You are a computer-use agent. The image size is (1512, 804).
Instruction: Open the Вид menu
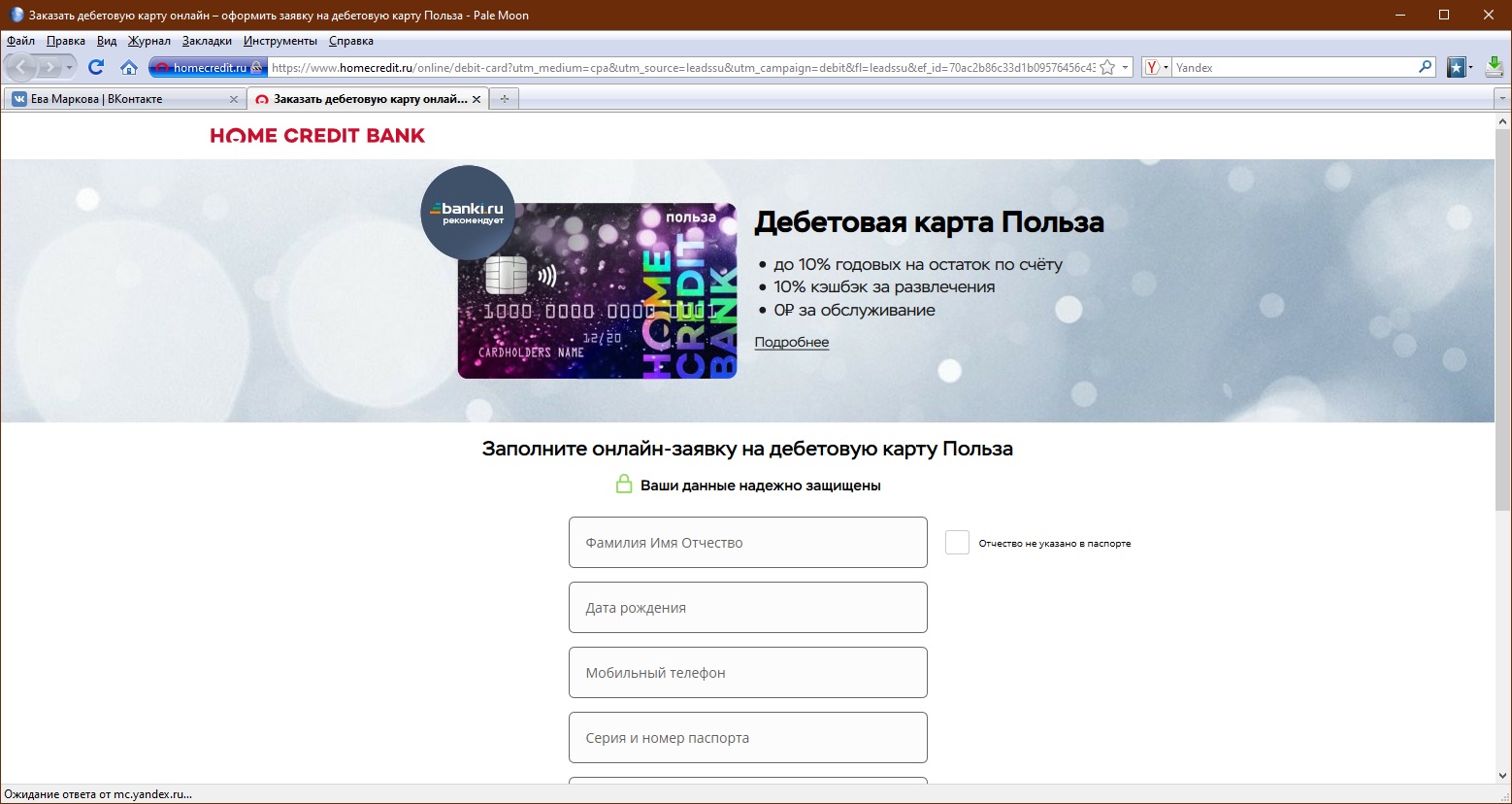point(107,41)
